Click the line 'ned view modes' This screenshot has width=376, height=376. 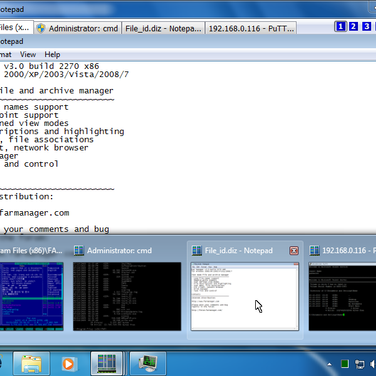[x=34, y=123]
